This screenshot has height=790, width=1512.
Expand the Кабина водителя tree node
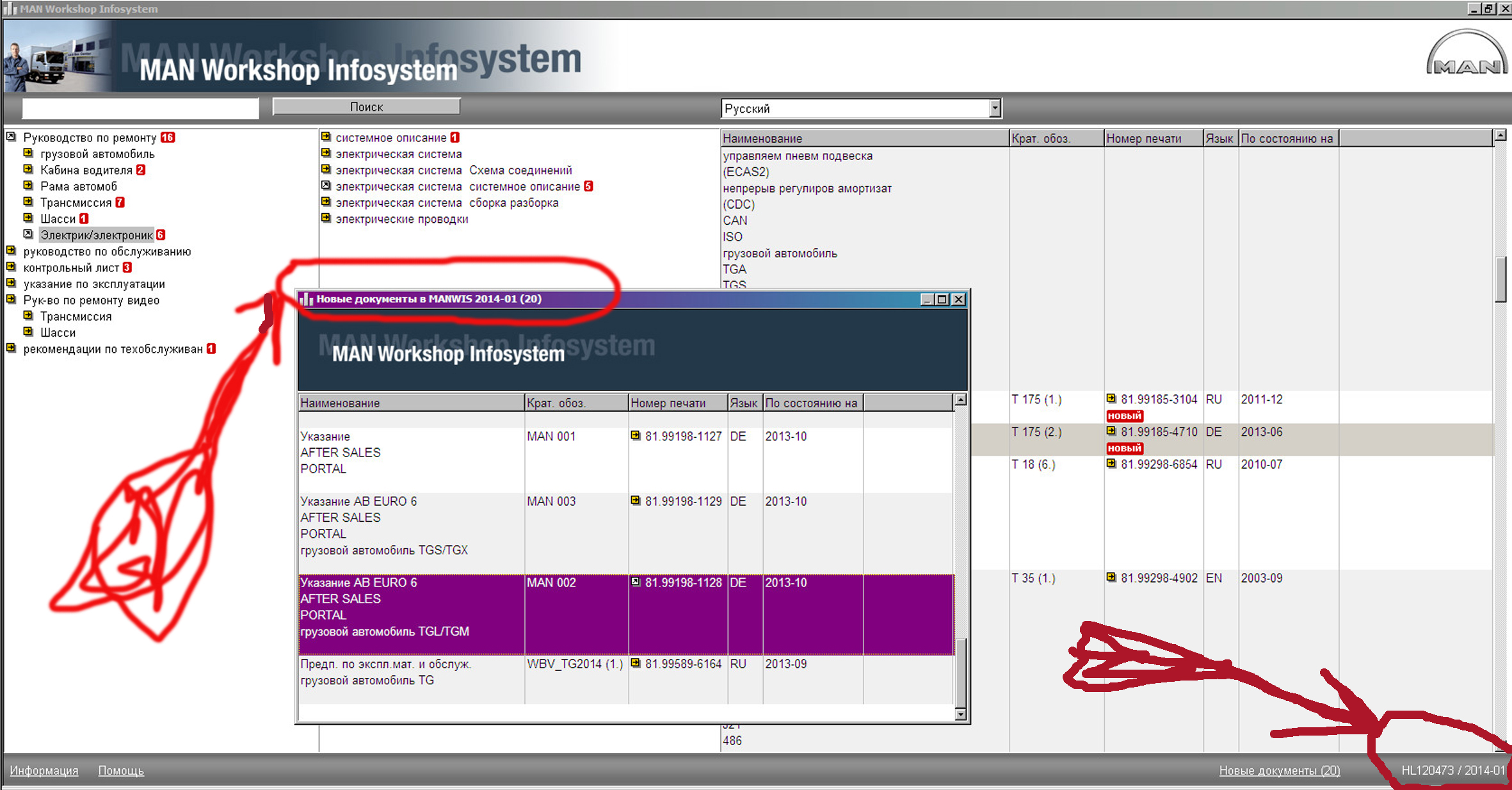click(x=28, y=170)
